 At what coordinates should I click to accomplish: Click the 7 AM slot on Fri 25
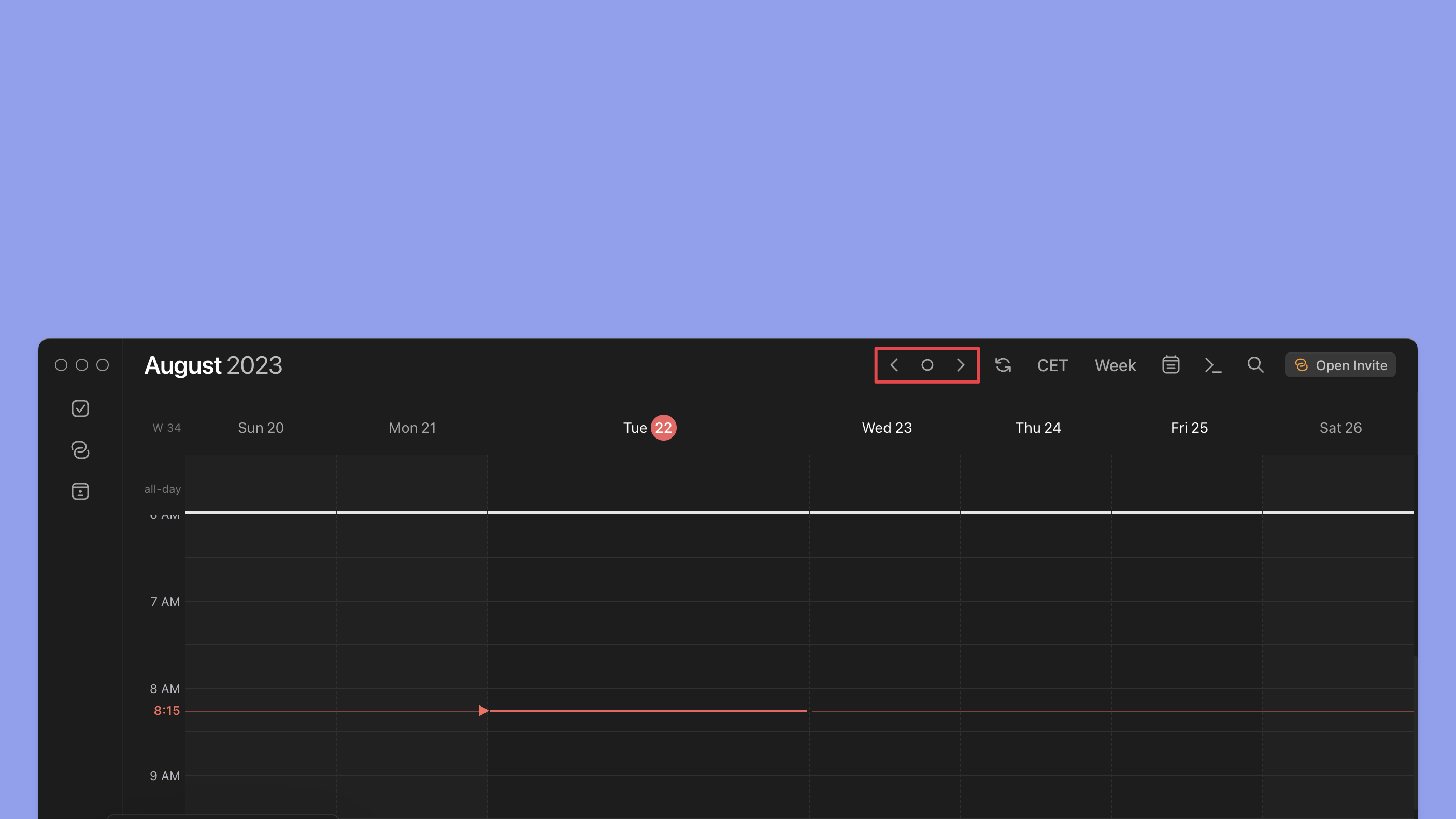tap(1187, 622)
